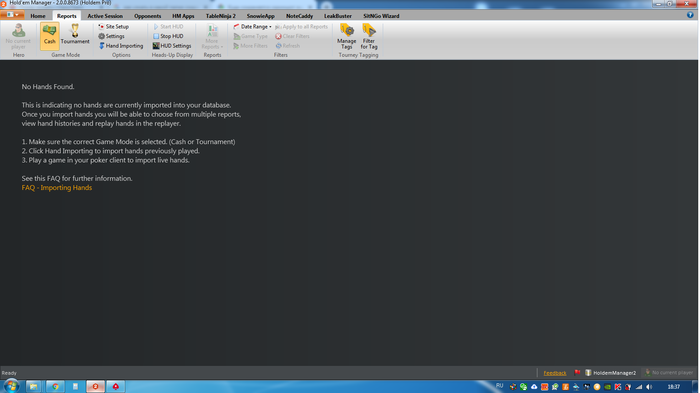
Task: Click the No current player hero icon
Action: pos(18,37)
